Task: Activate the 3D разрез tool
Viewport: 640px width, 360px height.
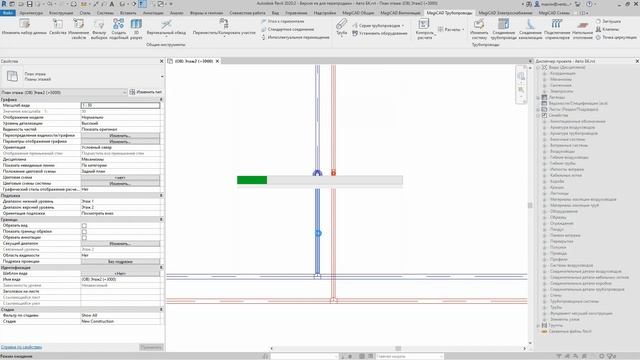Action: (136, 29)
